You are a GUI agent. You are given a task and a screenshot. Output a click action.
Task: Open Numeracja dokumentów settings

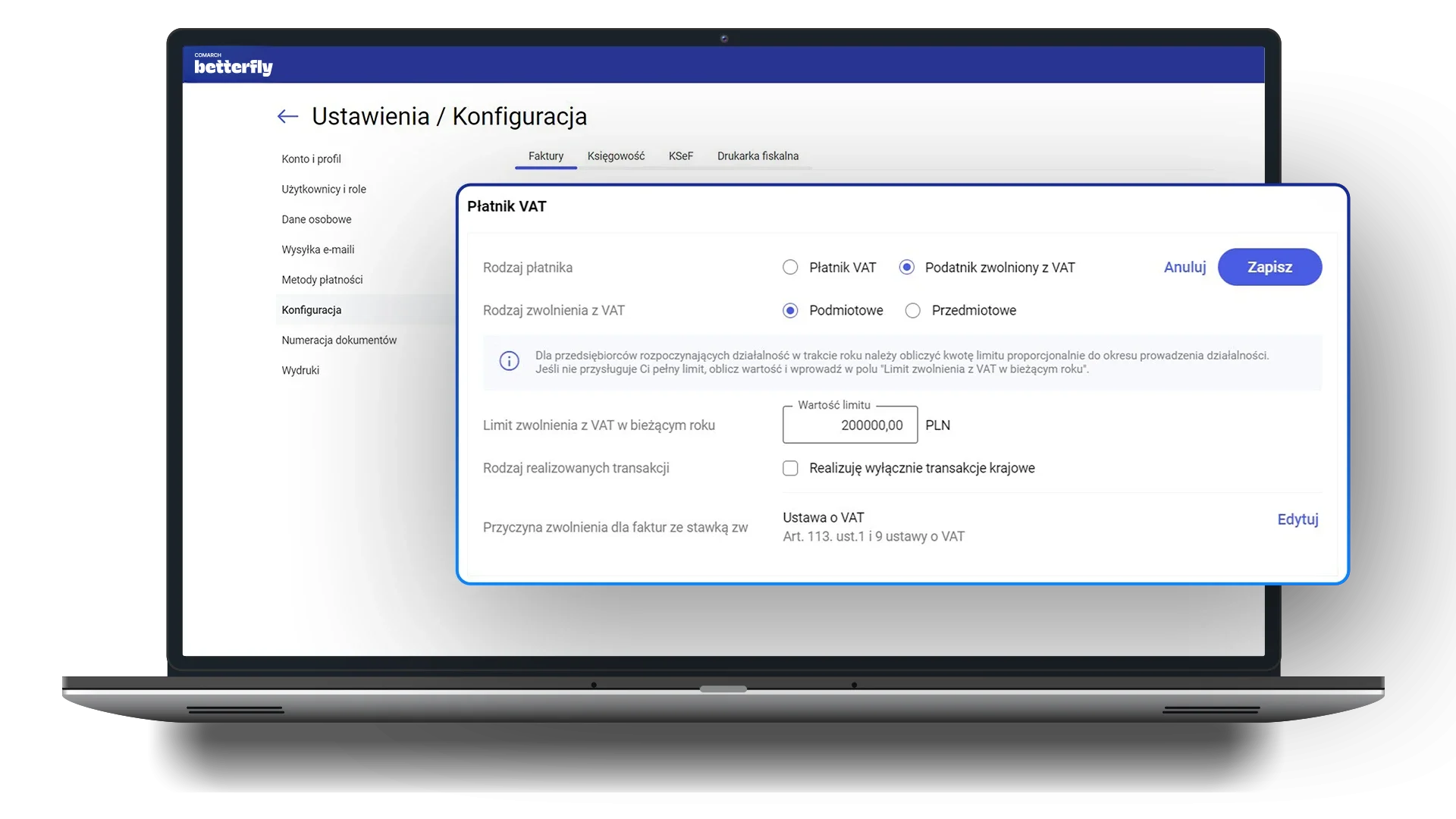tap(339, 340)
